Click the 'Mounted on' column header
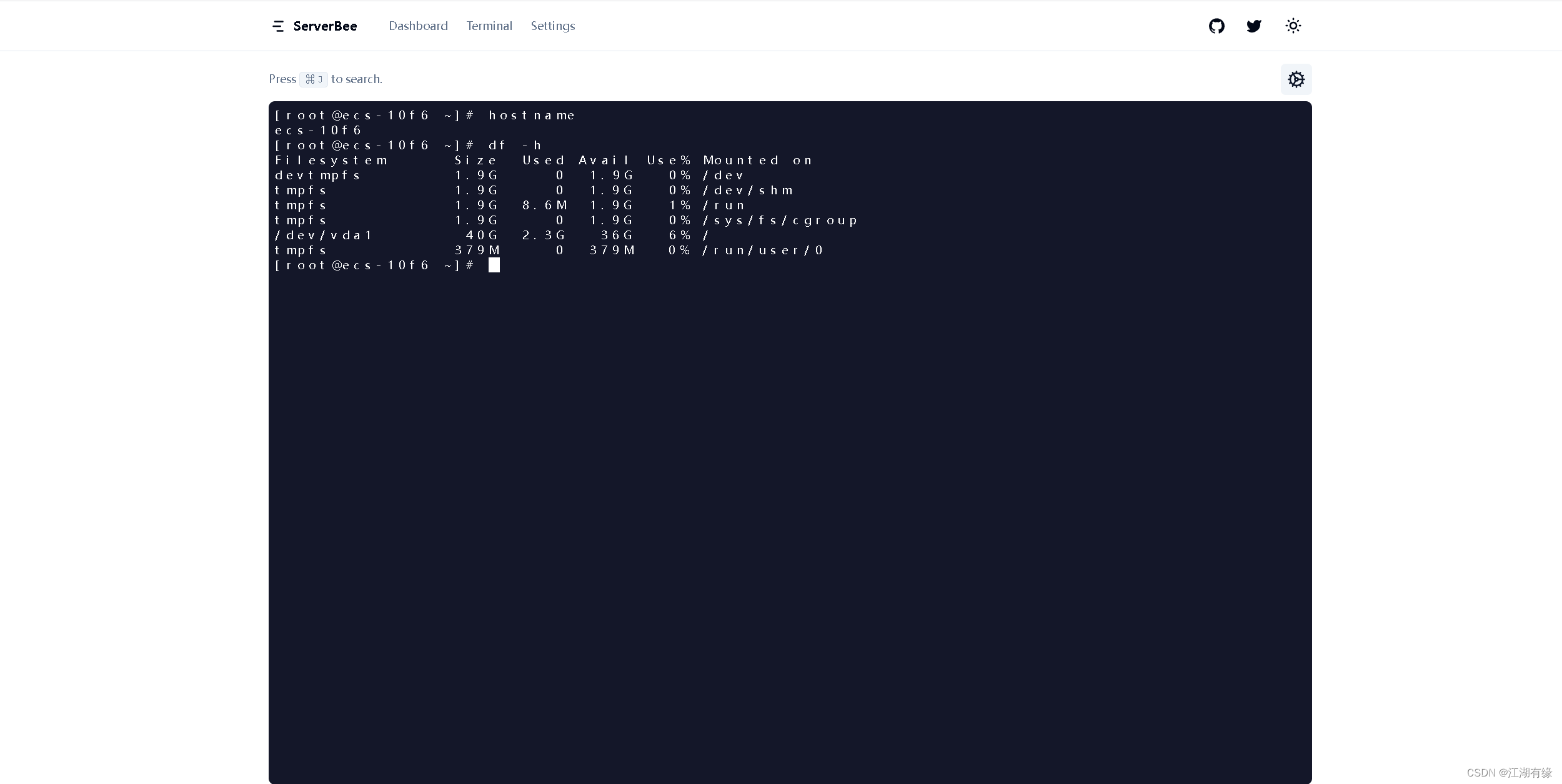 click(x=757, y=161)
